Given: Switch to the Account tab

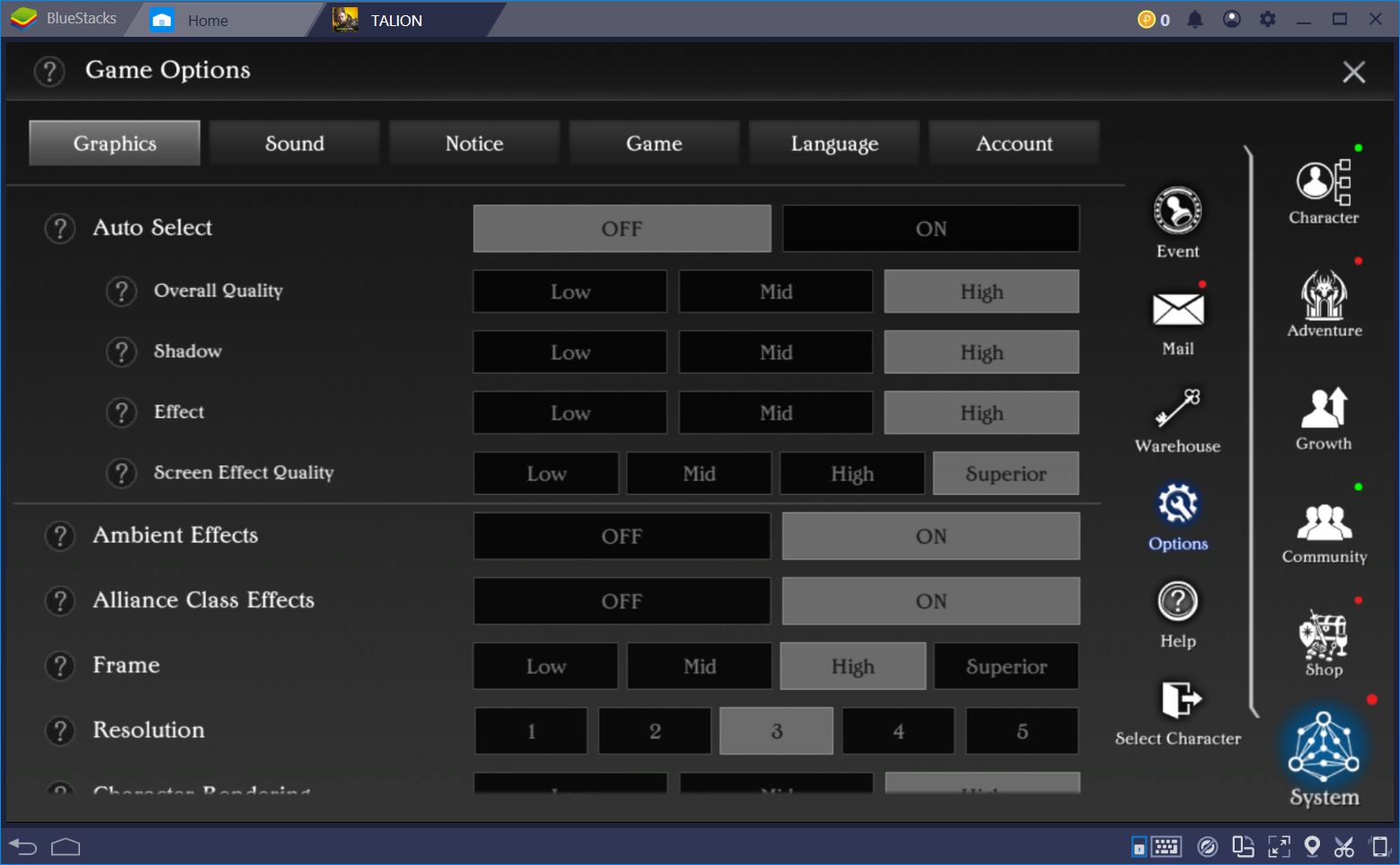Looking at the screenshot, I should click(x=1015, y=144).
